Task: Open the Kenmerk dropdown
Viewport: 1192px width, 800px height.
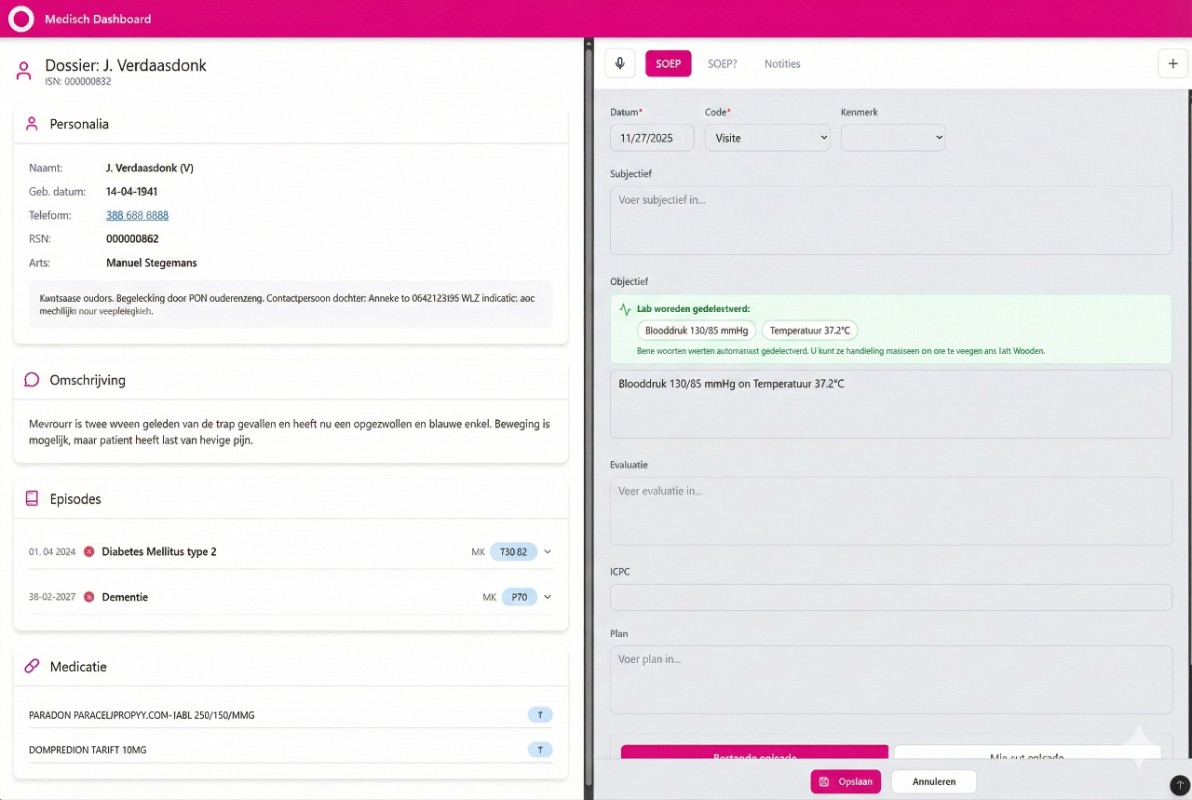Action: [892, 138]
